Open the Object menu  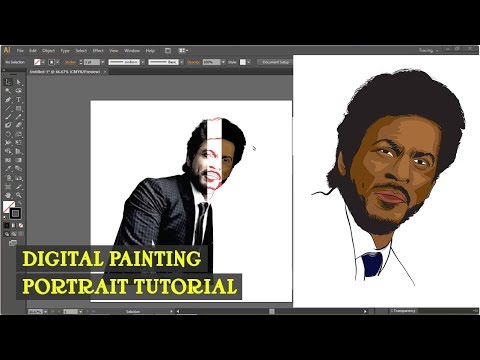click(48, 51)
